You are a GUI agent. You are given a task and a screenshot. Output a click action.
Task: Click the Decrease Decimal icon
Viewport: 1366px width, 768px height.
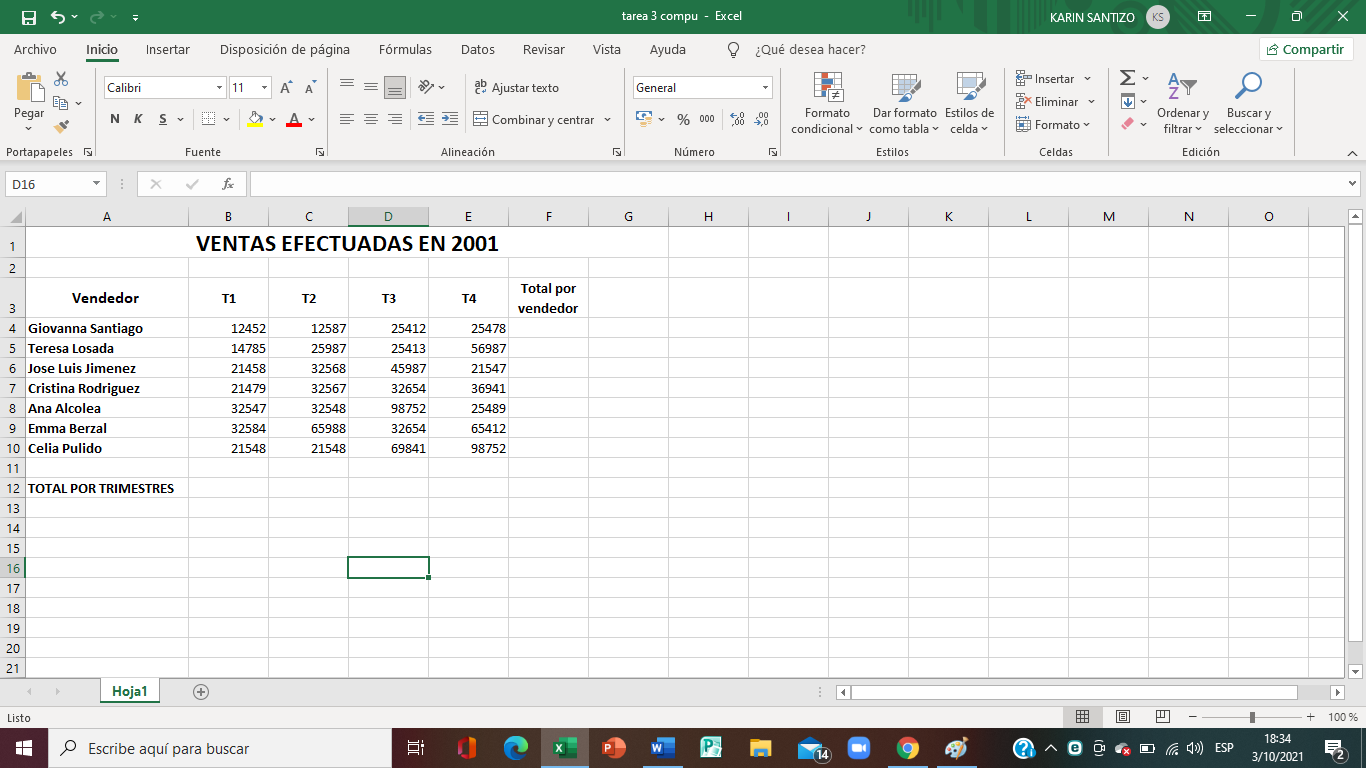pyautogui.click(x=762, y=119)
